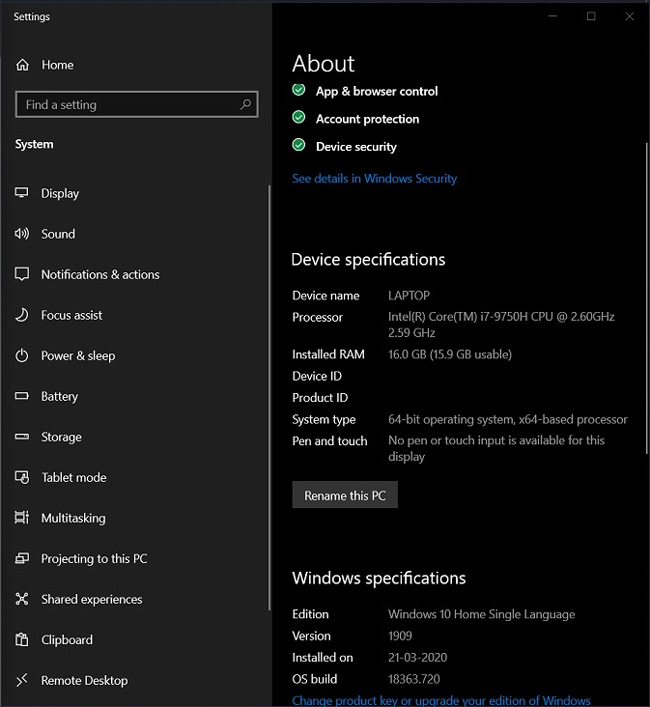The height and width of the screenshot is (707, 650).
Task: Click the Notifications & actions speech-bubble icon
Action: [x=22, y=274]
